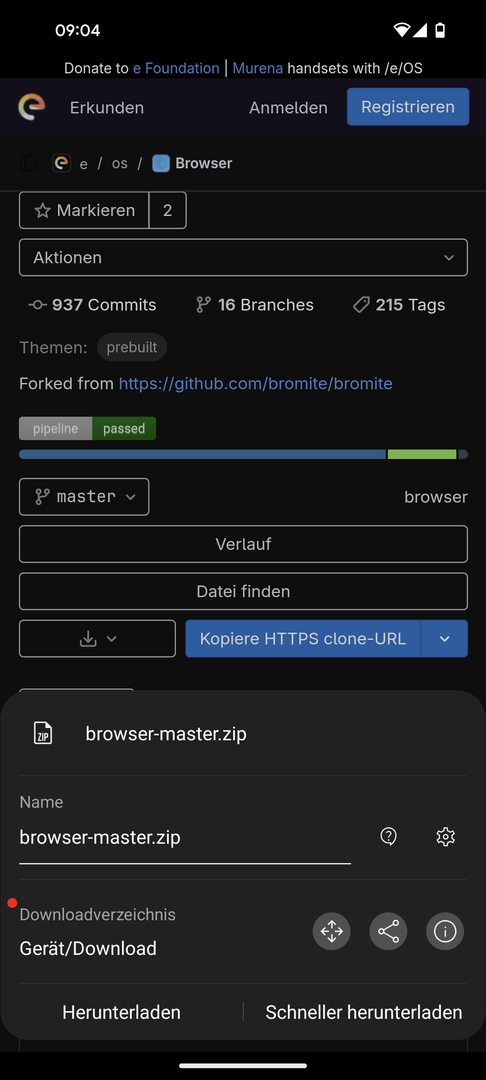Image resolution: width=486 pixels, height=1080 pixels.
Task: Open the sidebar toggle icon near breadcrumb
Action: 29,163
